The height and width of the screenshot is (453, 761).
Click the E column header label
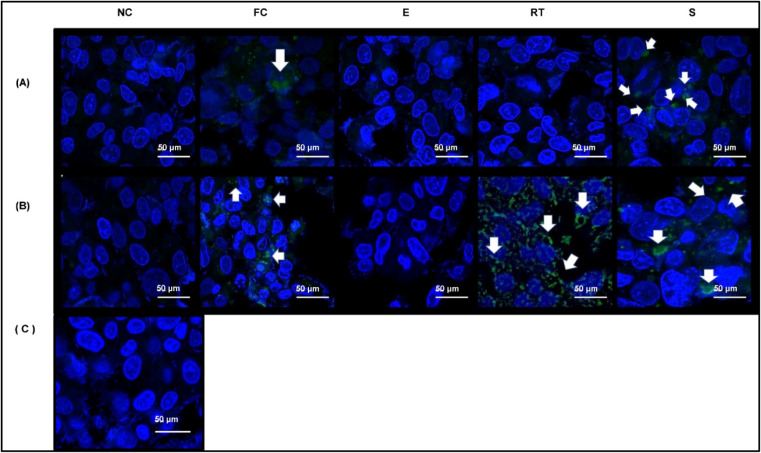(x=406, y=13)
